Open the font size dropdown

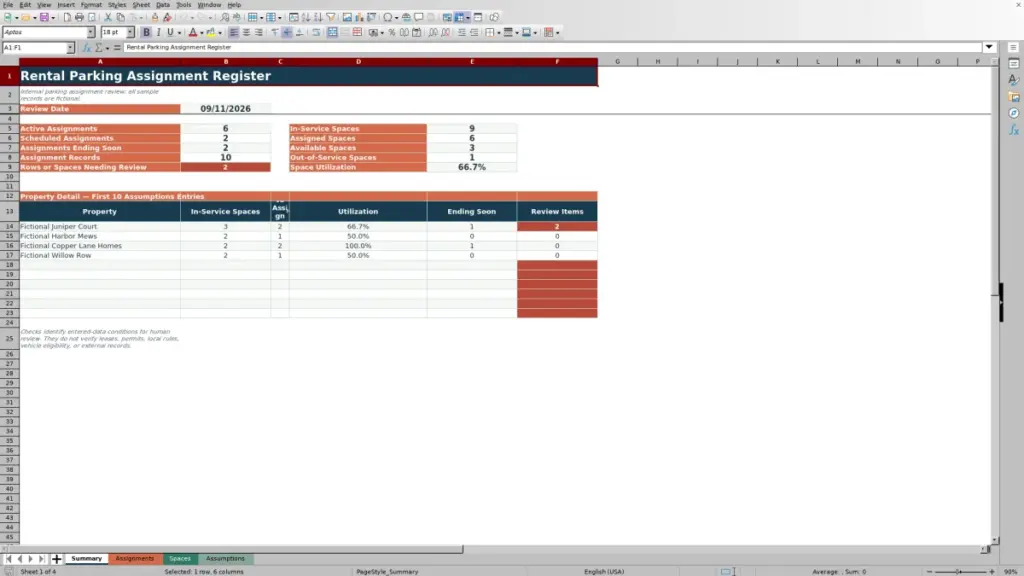click(130, 32)
